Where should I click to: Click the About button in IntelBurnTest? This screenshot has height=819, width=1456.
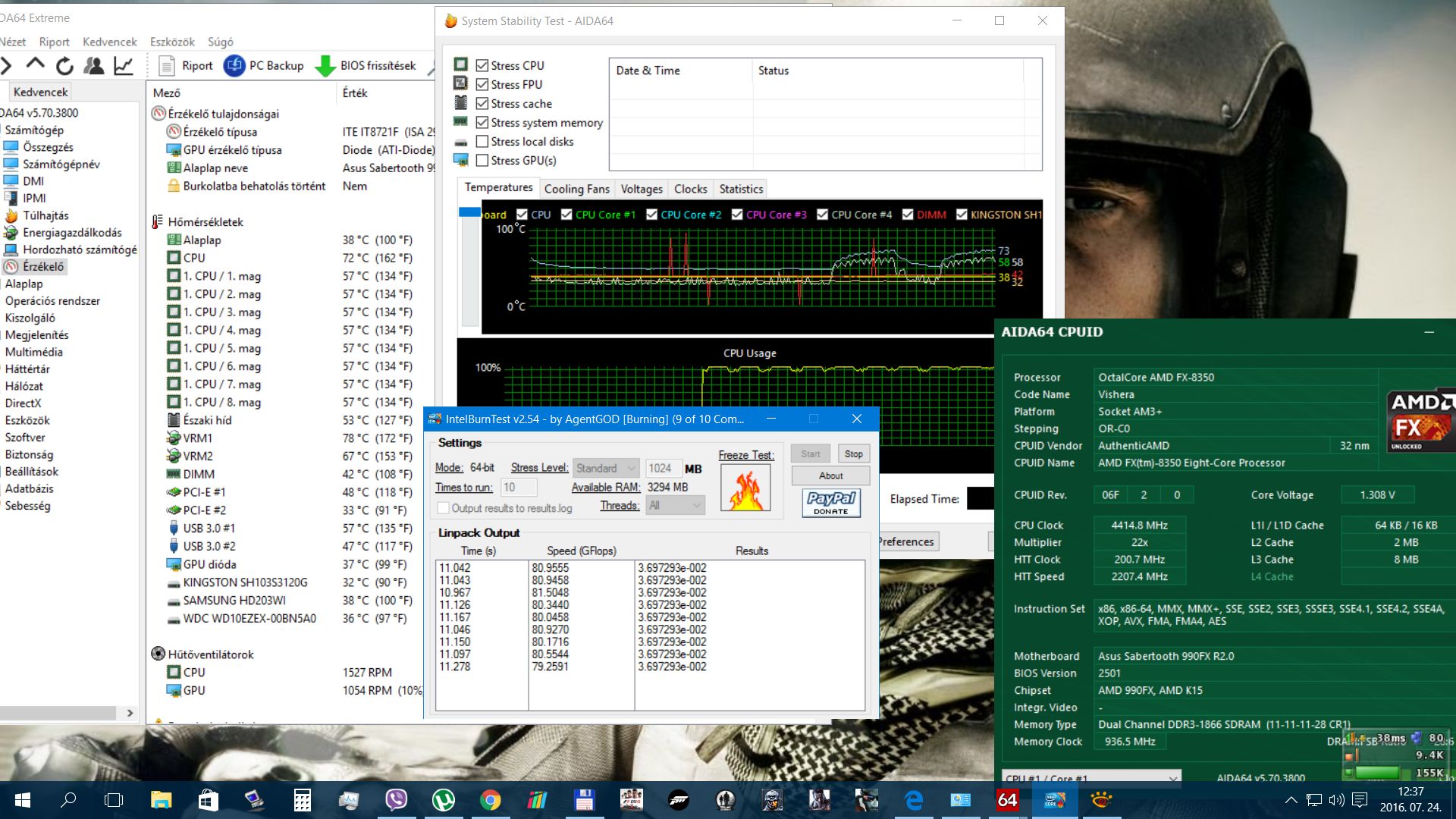coord(830,475)
